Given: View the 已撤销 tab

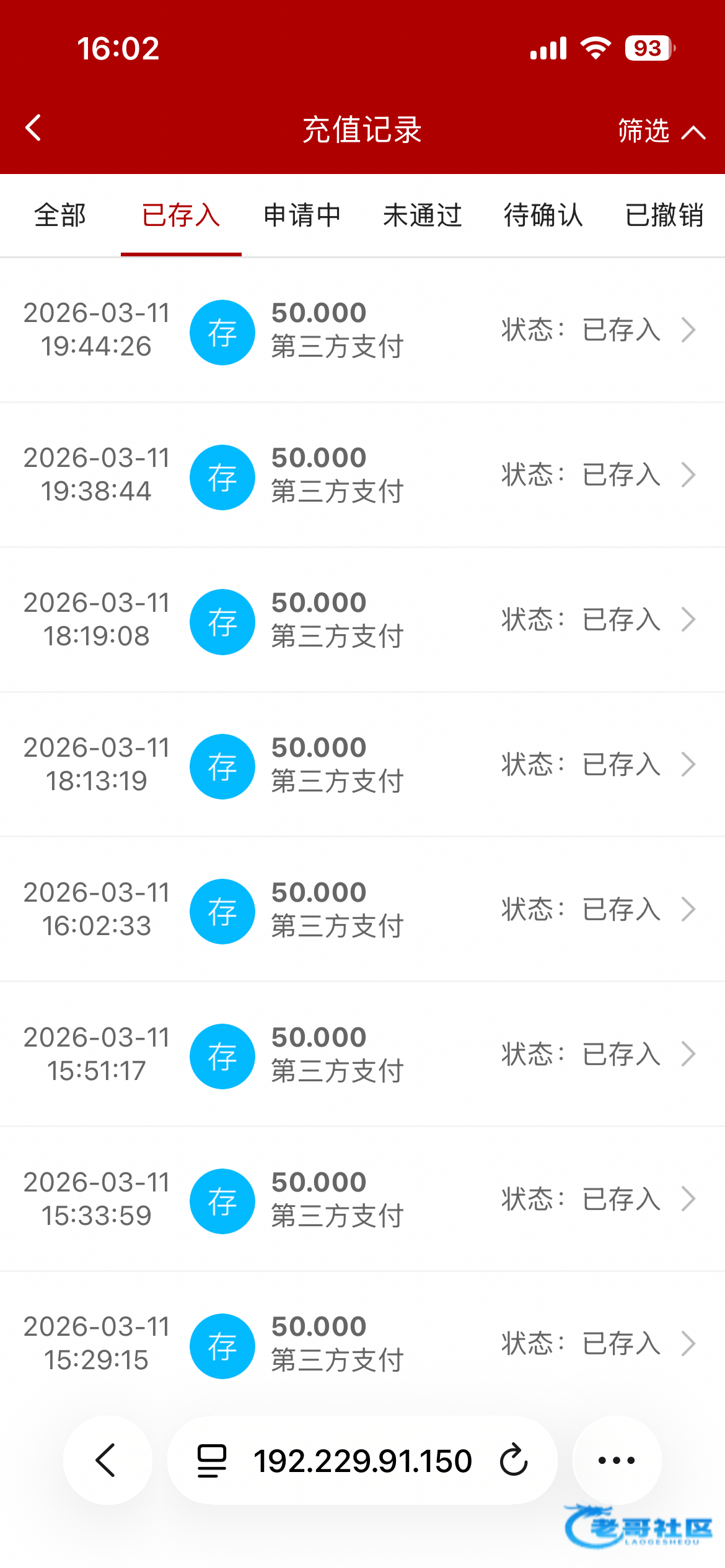Looking at the screenshot, I should click(664, 216).
